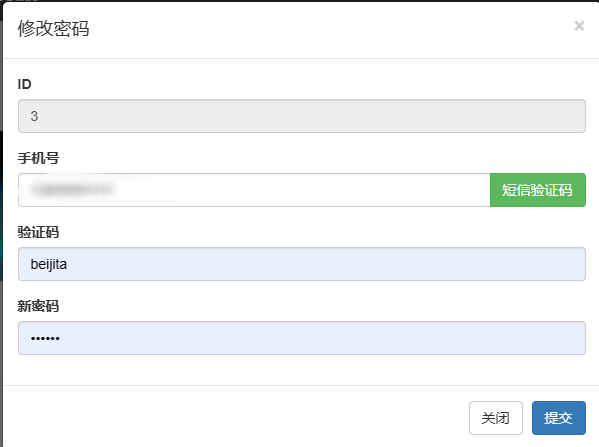The image size is (599, 447).
Task: Click the value 3 in the ID box
Action: 34,116
